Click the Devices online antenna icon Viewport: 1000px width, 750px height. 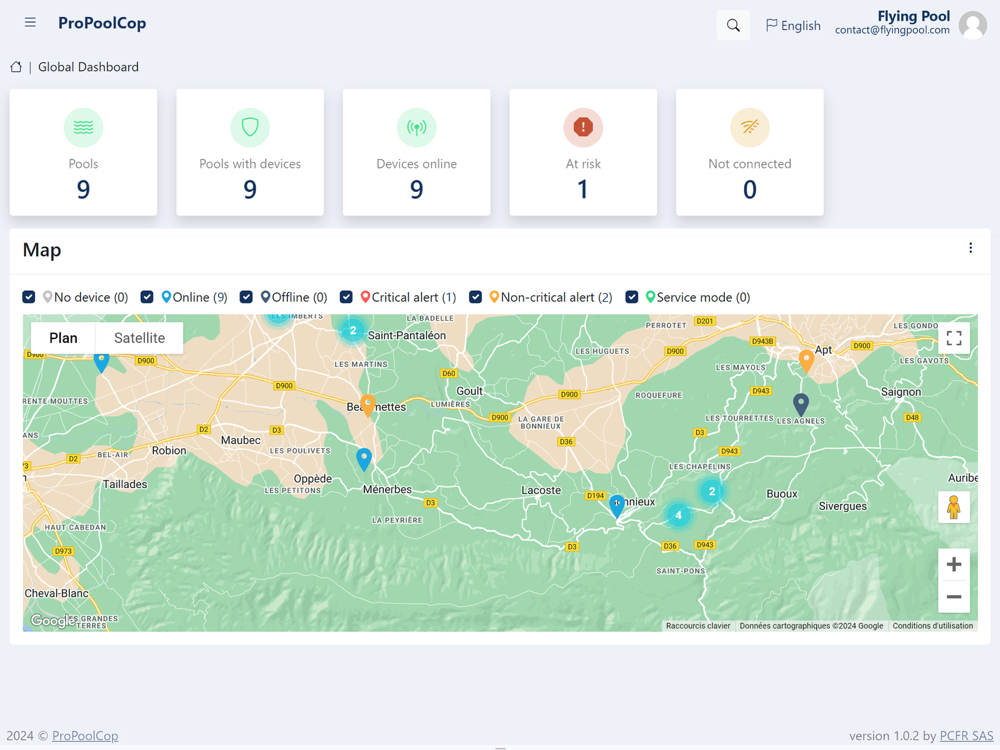(416, 128)
